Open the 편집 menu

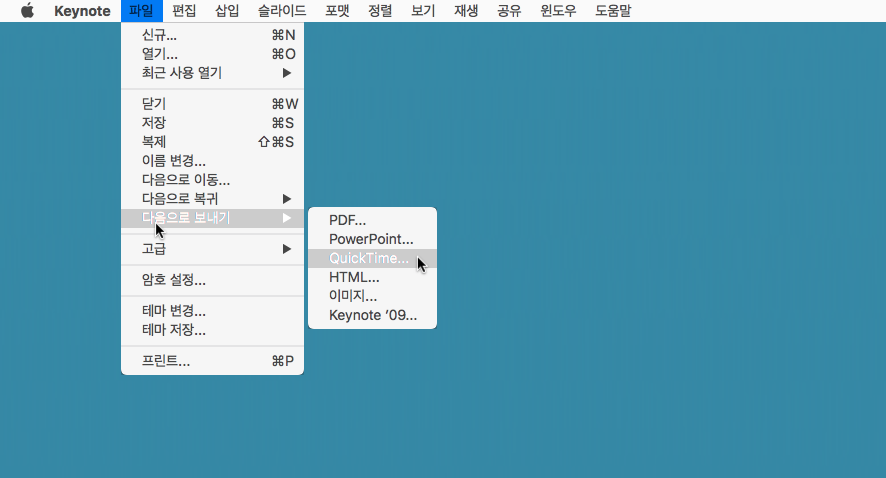click(184, 11)
